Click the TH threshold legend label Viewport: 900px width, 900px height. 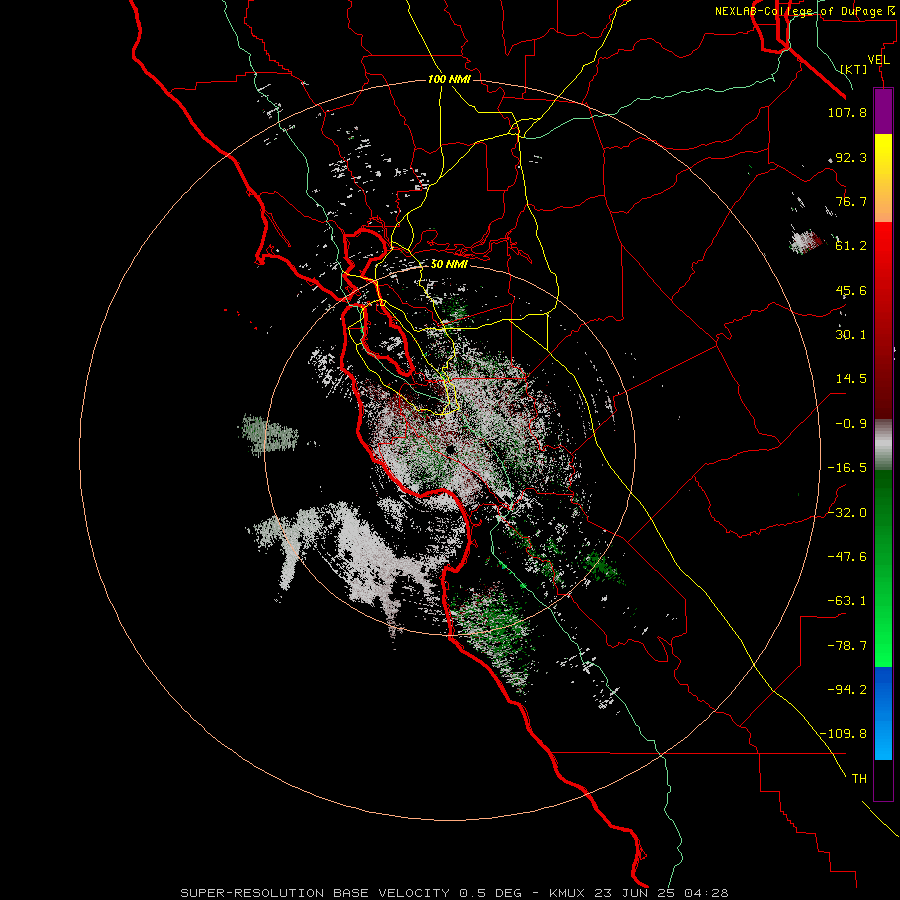coord(859,779)
